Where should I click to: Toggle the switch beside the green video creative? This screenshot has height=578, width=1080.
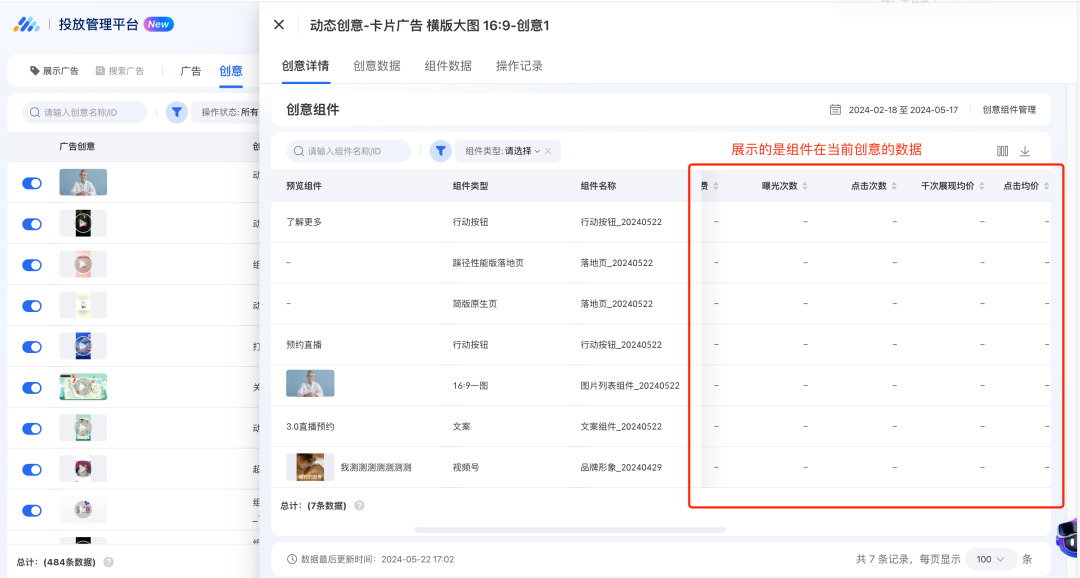[32, 388]
